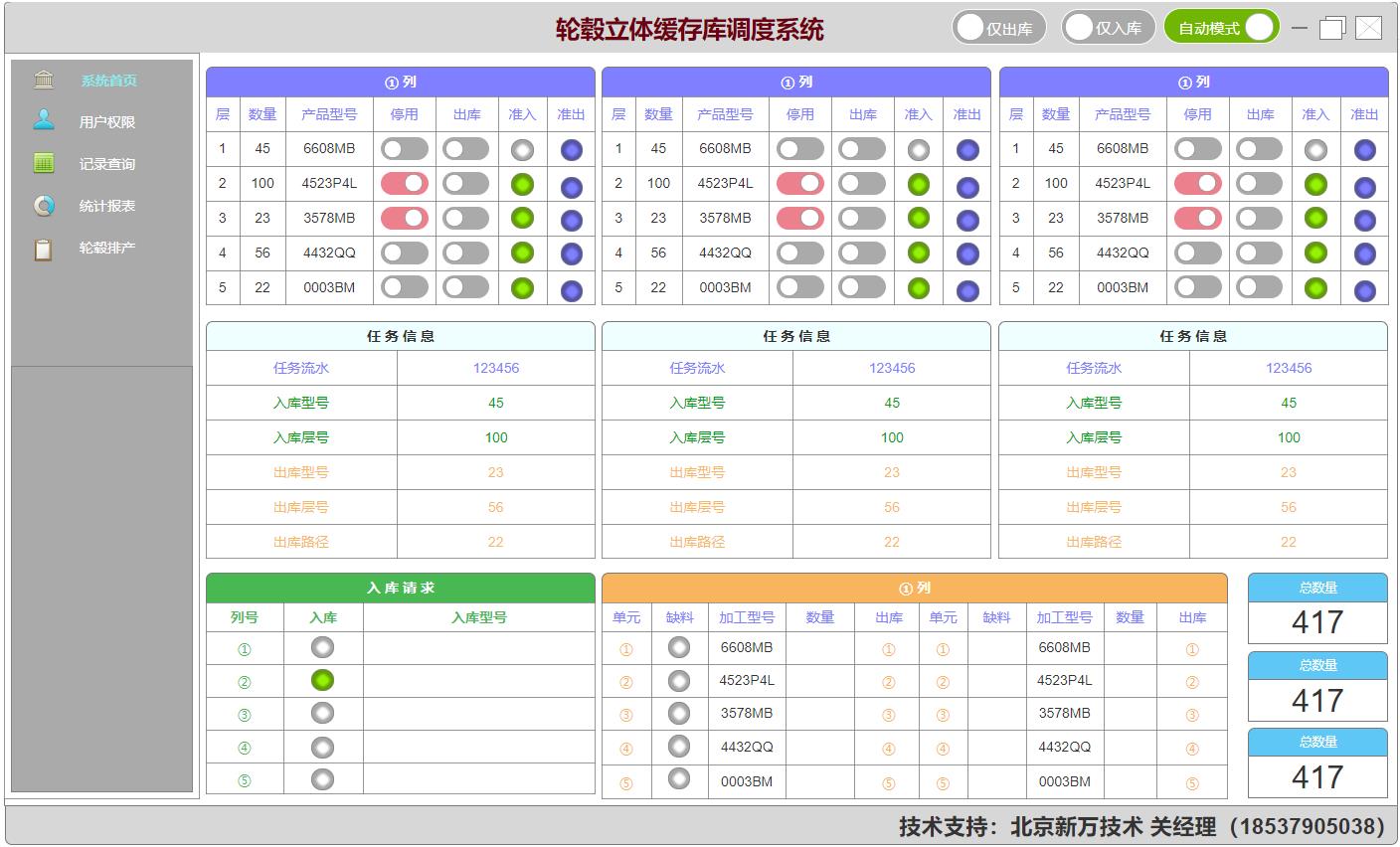1400x847 pixels.
Task: Click layer 2 准入 green light, rightmost panel
Action: pos(1315,184)
